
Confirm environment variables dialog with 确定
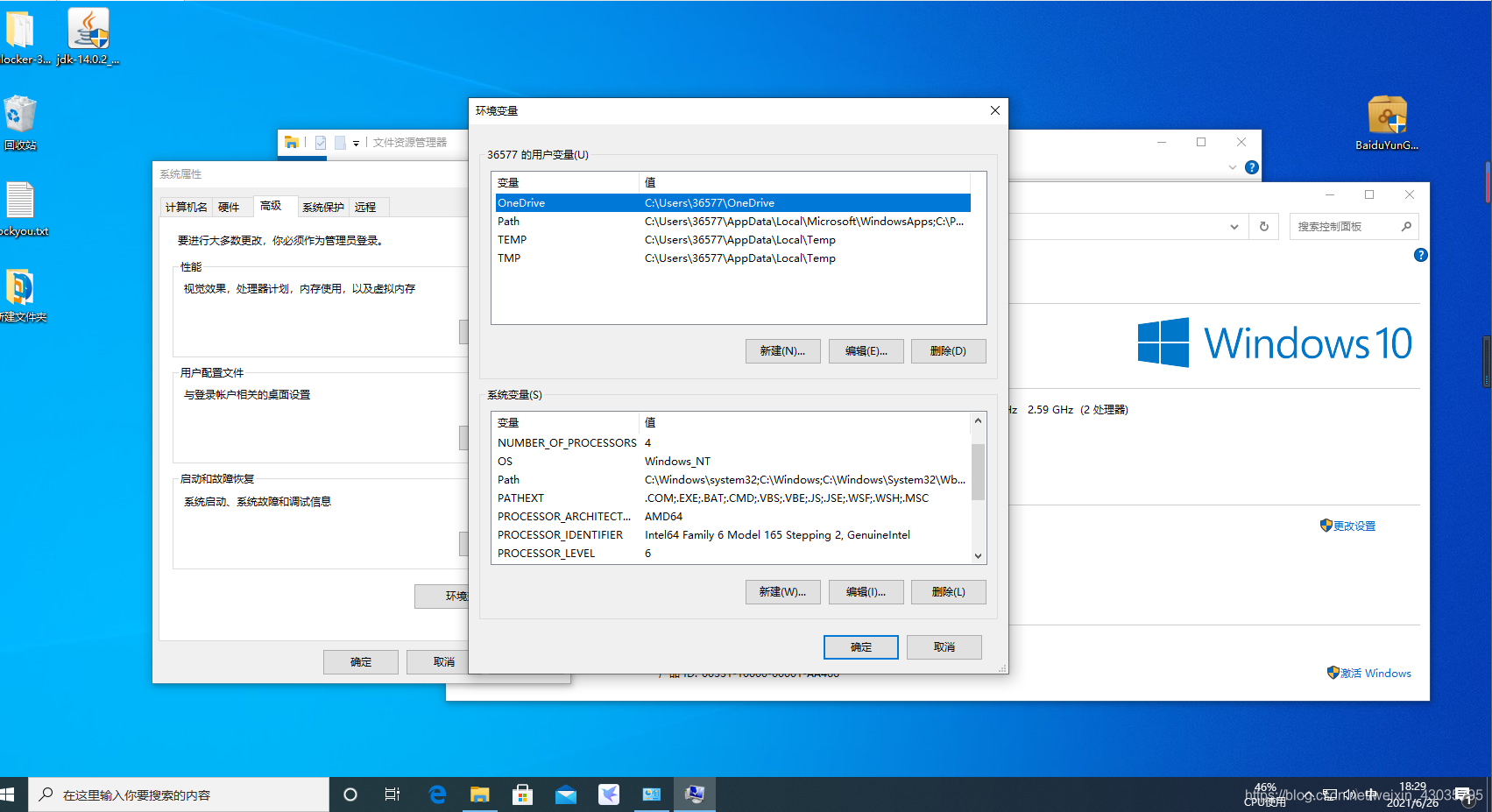pos(861,646)
